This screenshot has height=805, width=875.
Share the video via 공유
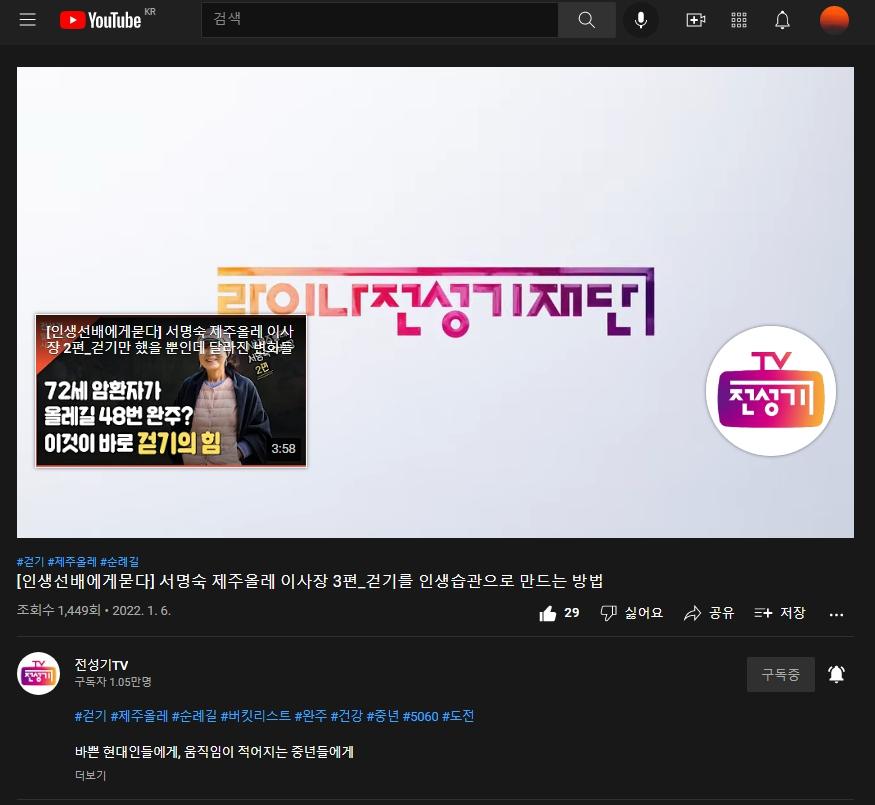point(709,613)
